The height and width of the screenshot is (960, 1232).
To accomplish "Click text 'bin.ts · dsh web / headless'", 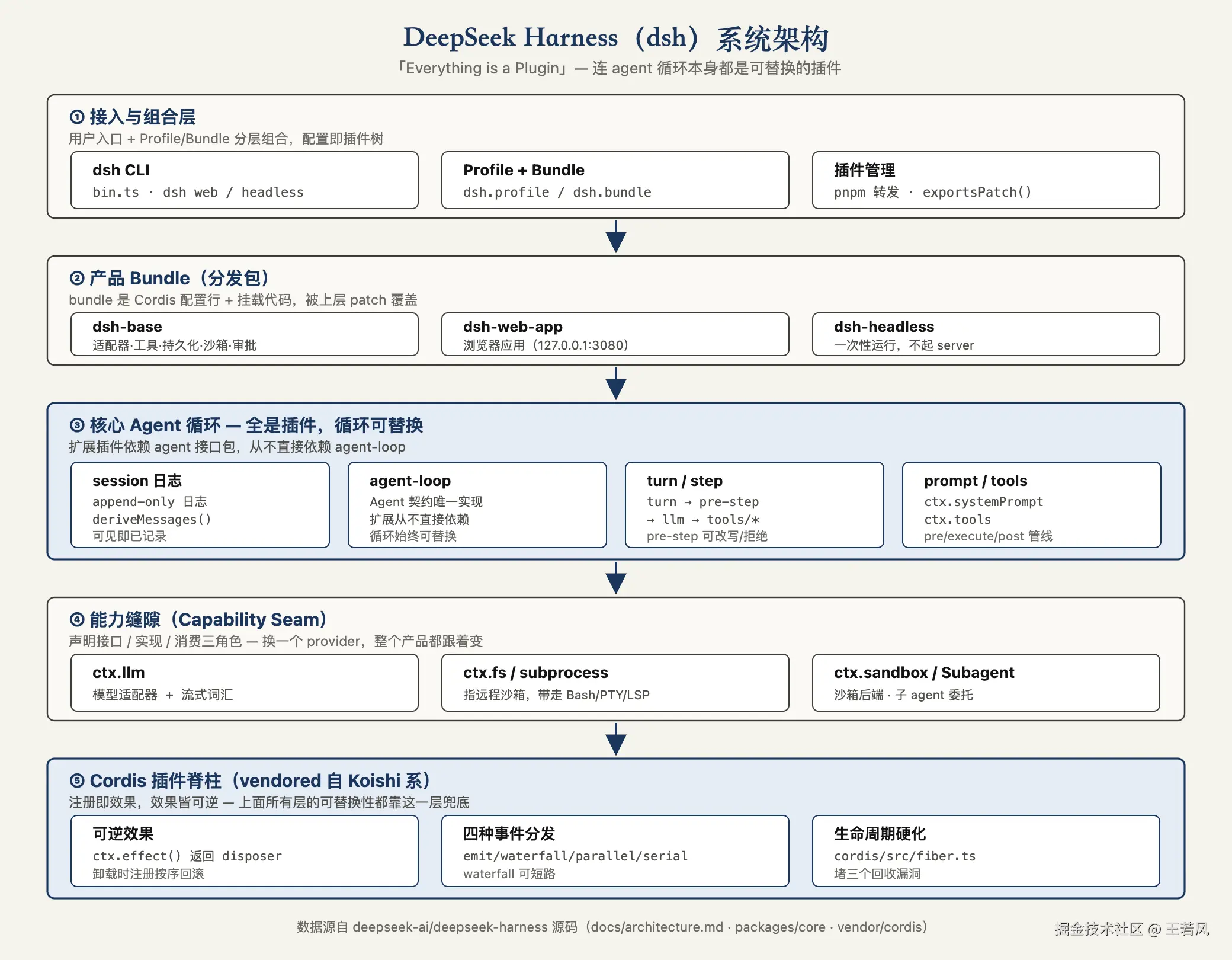I will pyautogui.click(x=198, y=193).
